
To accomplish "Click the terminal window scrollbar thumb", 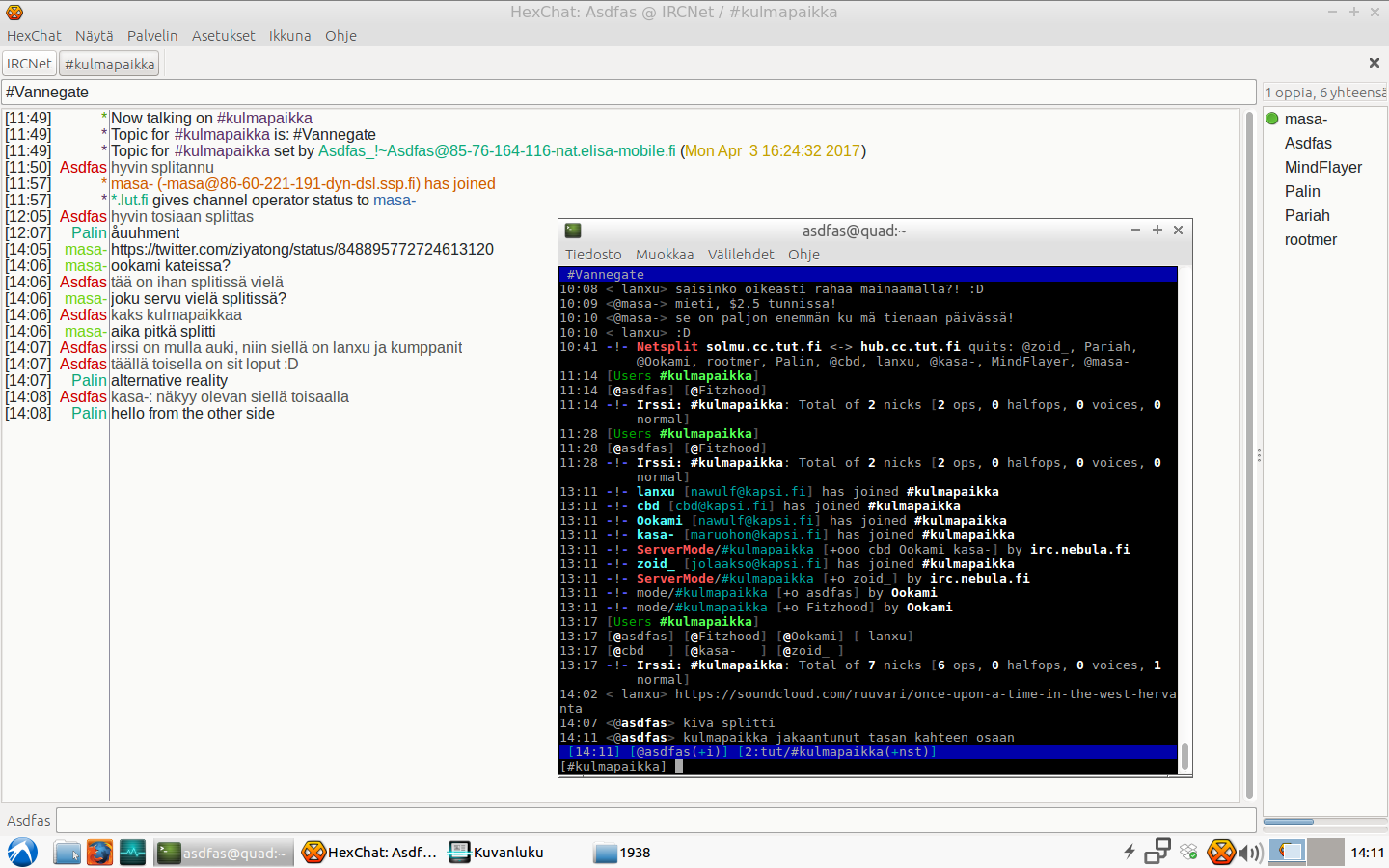I will 1185,755.
